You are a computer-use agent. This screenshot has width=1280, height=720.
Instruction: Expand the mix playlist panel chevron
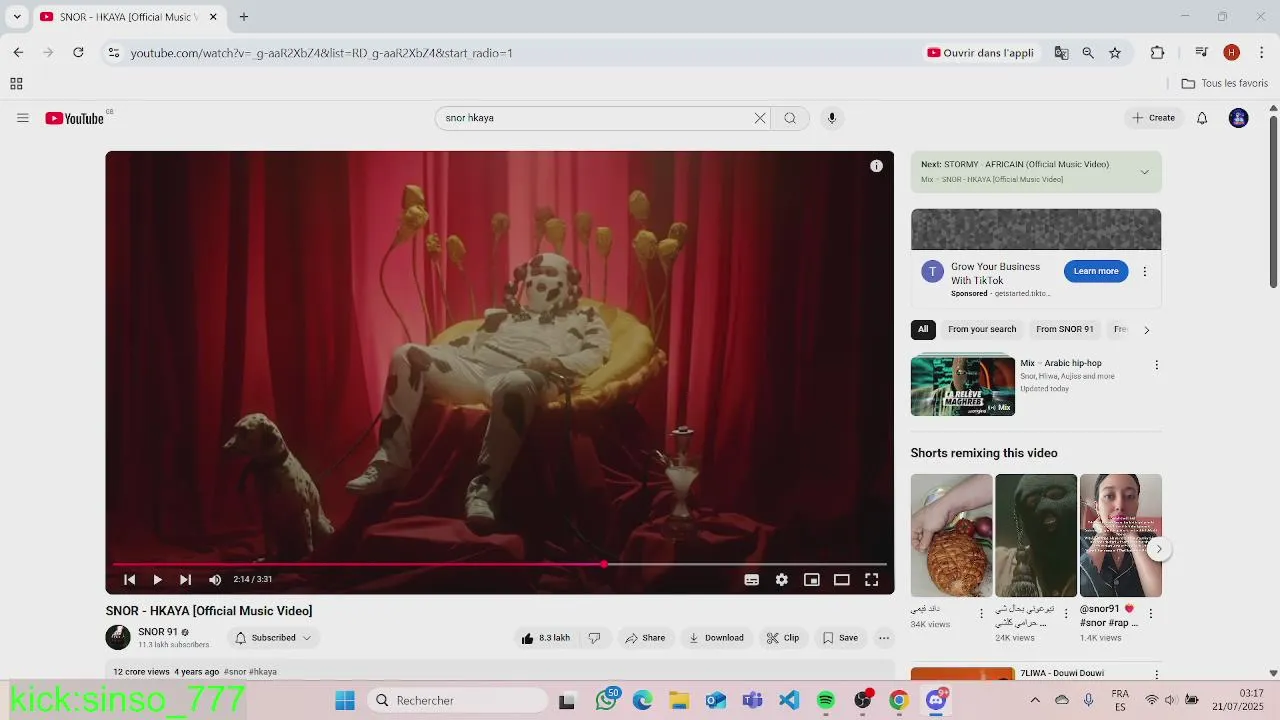[x=1144, y=172]
